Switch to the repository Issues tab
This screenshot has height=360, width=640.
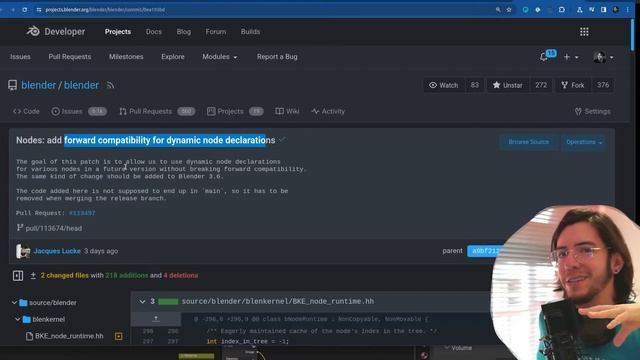pos(79,111)
